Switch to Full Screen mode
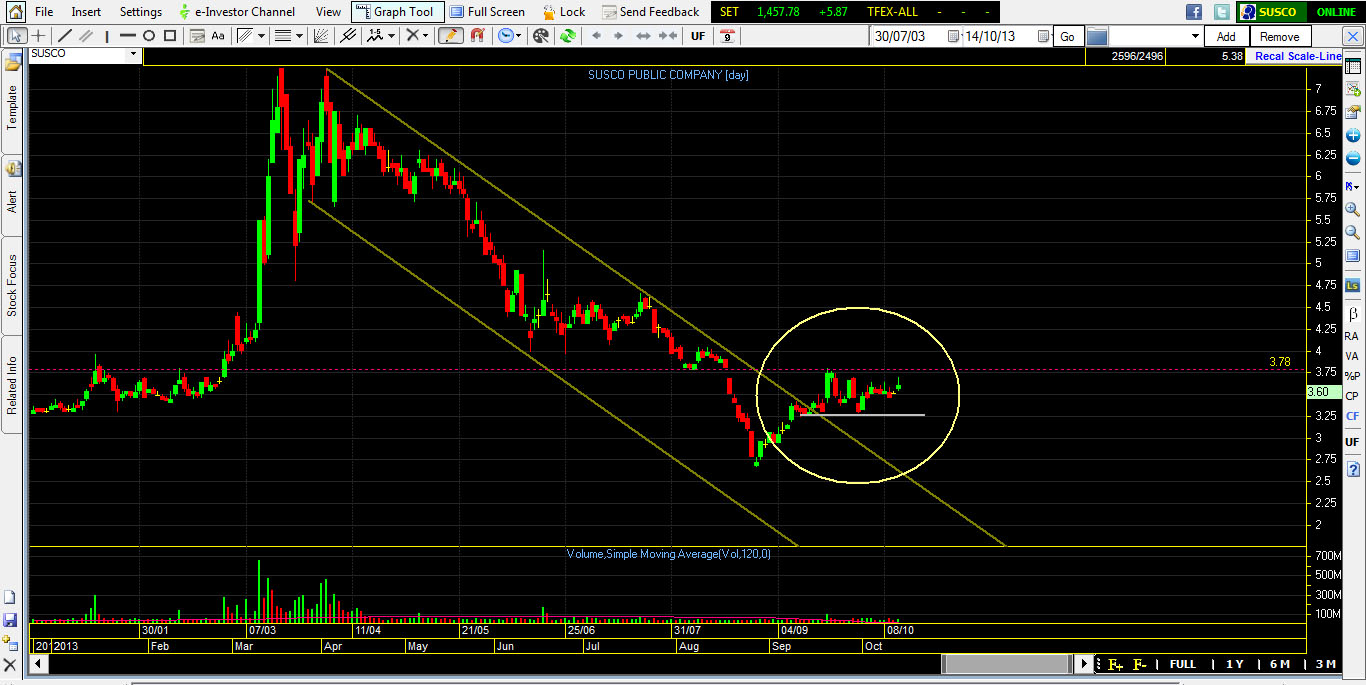This screenshot has height=685, width=1366. 487,12
